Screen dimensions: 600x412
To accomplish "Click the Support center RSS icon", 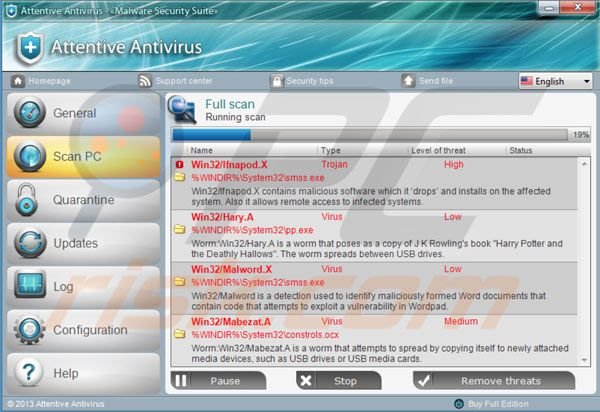I will (145, 81).
